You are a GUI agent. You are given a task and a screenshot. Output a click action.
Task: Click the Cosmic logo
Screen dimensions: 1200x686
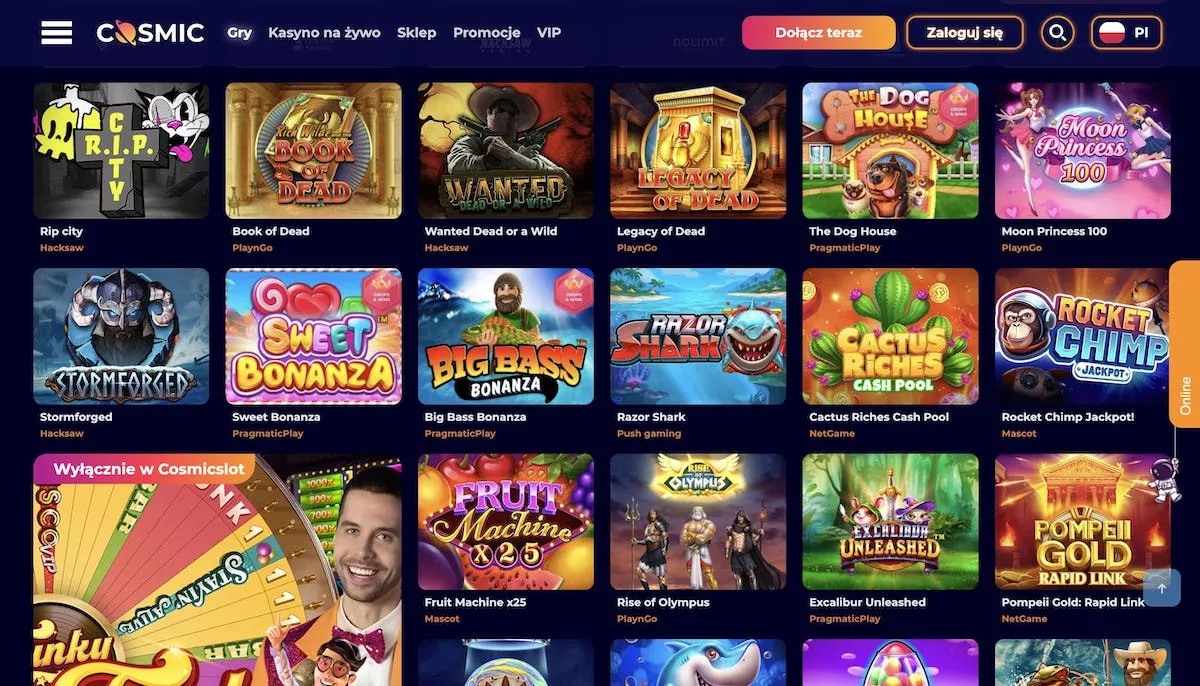coord(150,33)
